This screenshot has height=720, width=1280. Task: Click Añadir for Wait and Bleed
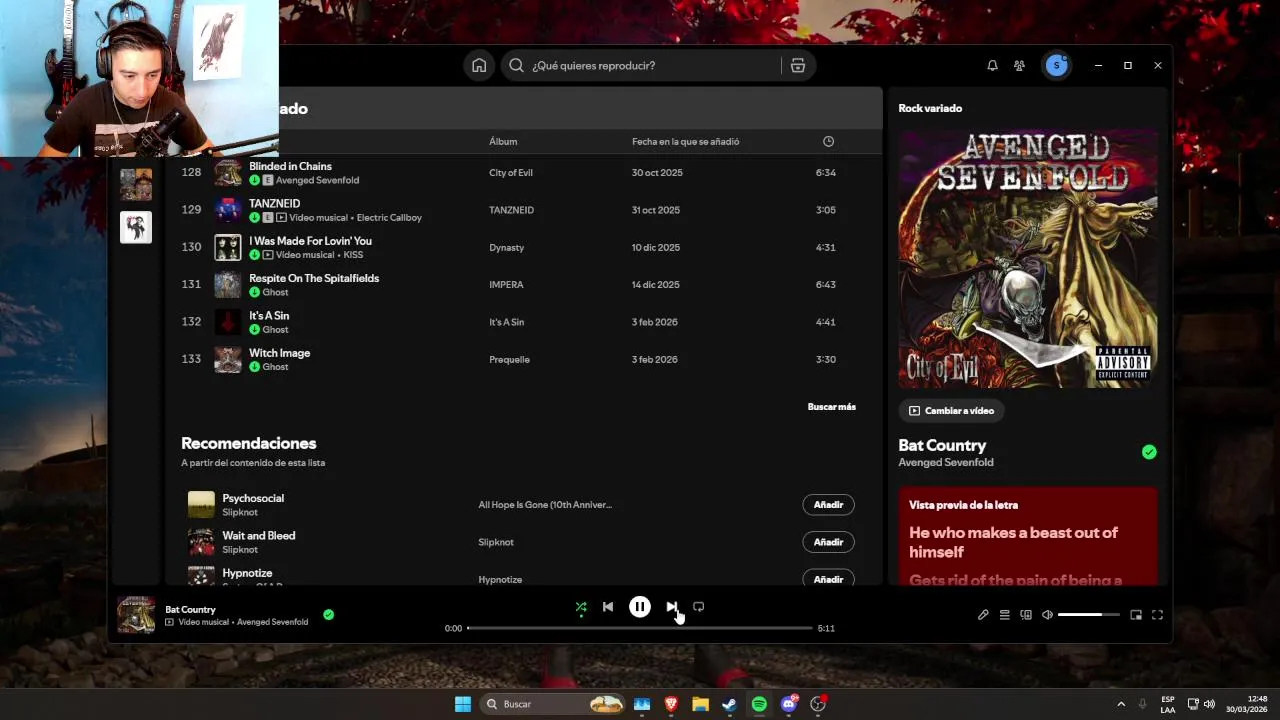click(828, 542)
